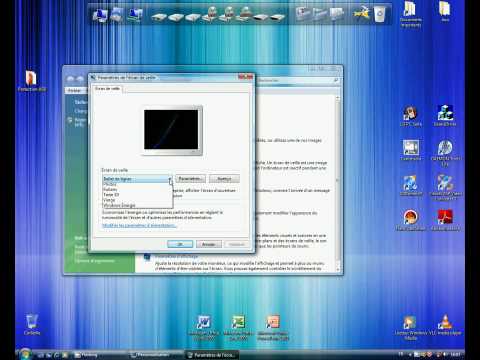Click the Computer icon in top dock
The height and width of the screenshot is (360, 480).
click(x=100, y=15)
